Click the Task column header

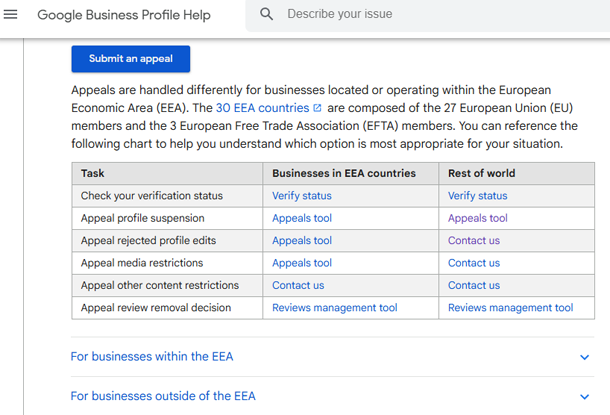coord(167,173)
